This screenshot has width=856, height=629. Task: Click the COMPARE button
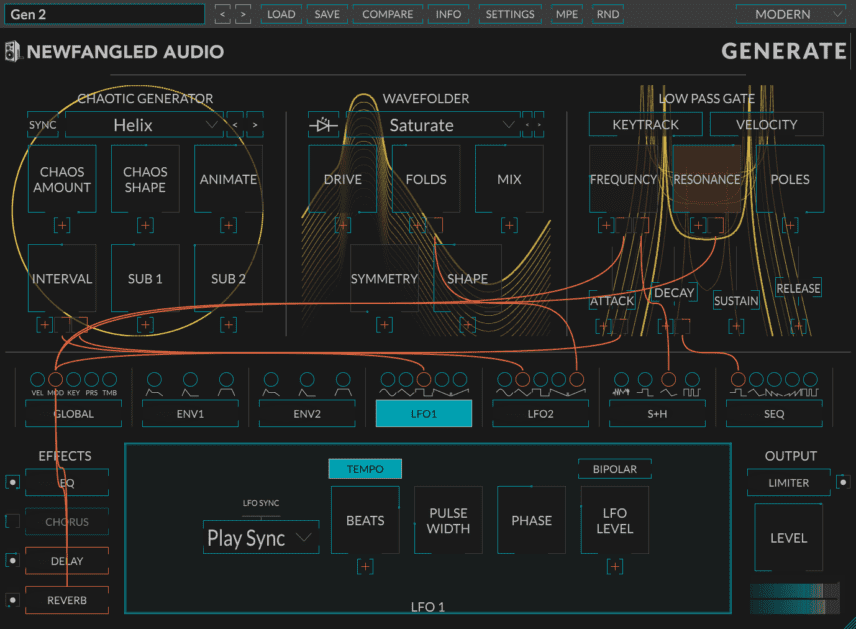point(388,14)
